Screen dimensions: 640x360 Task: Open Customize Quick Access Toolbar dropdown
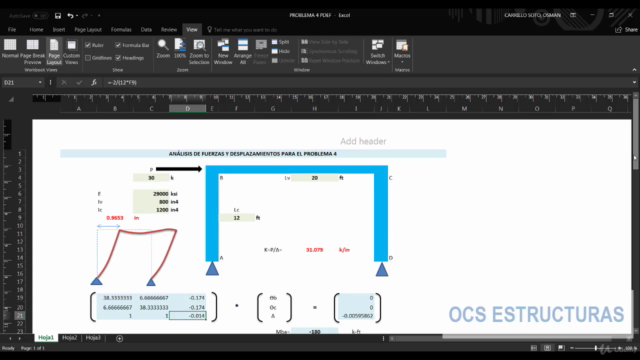click(x=99, y=16)
